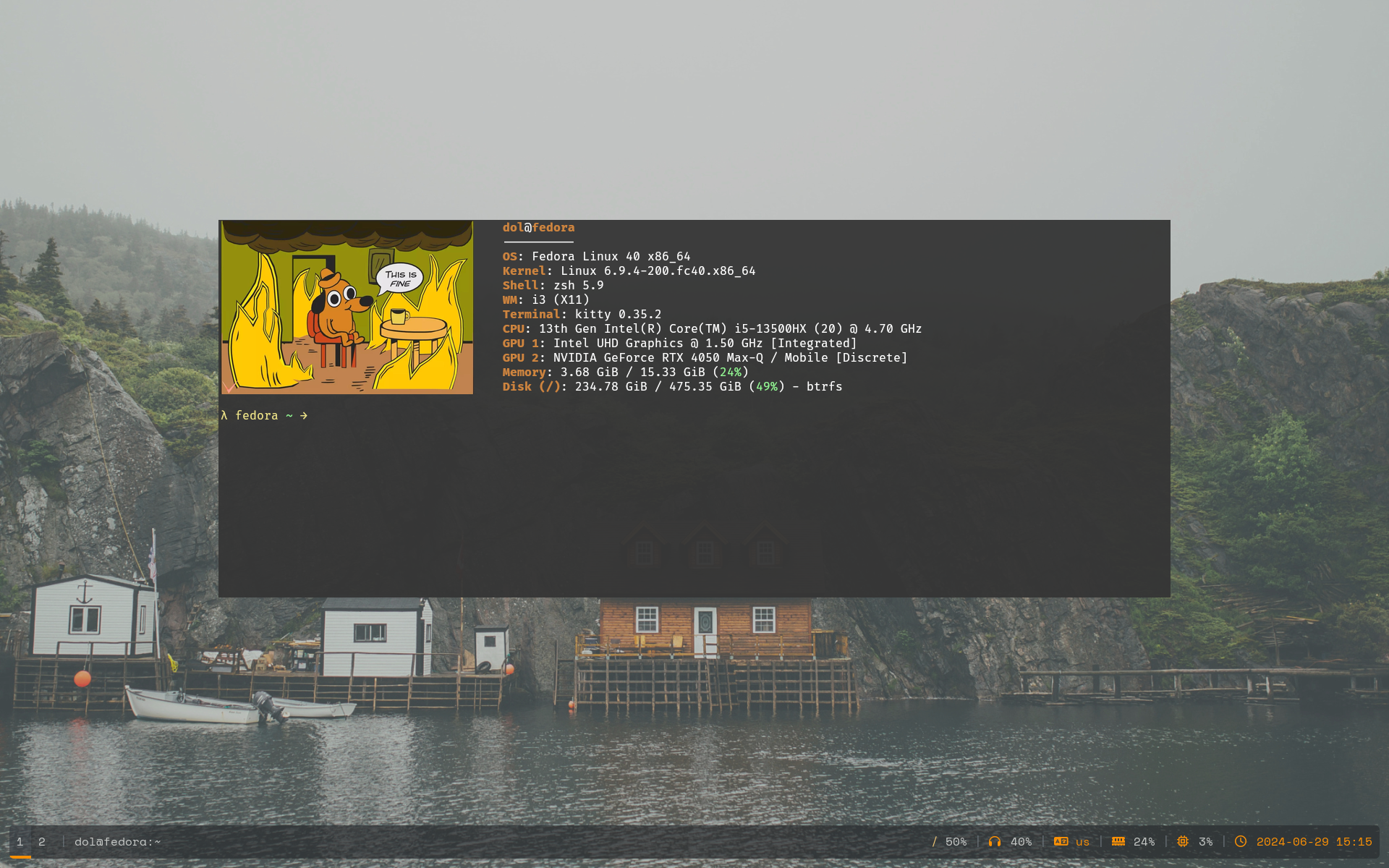The height and width of the screenshot is (868, 1389).
Task: Click the lambda symbol in shell prompt
Action: coord(224,415)
